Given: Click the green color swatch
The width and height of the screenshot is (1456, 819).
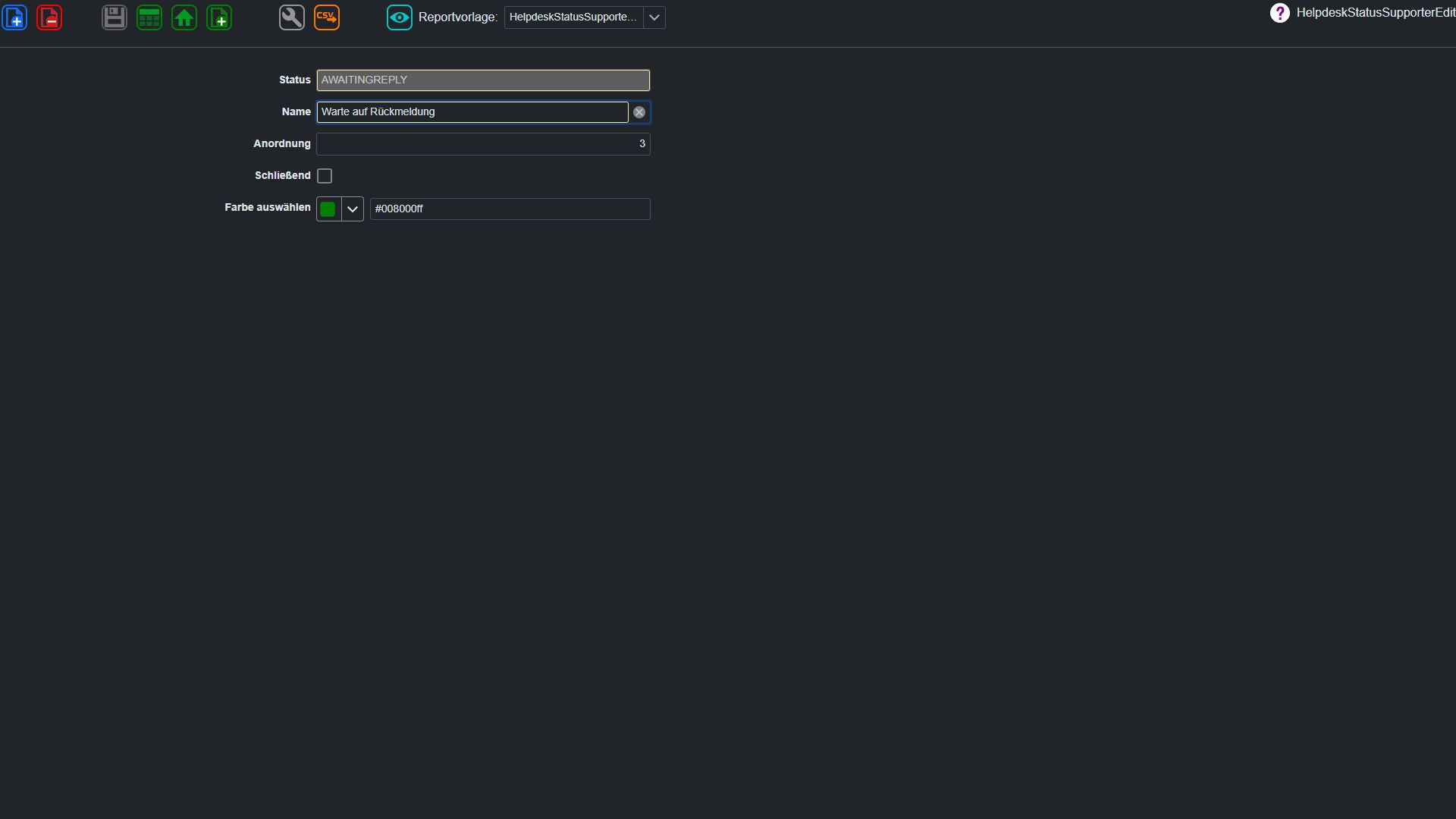Looking at the screenshot, I should tap(328, 209).
